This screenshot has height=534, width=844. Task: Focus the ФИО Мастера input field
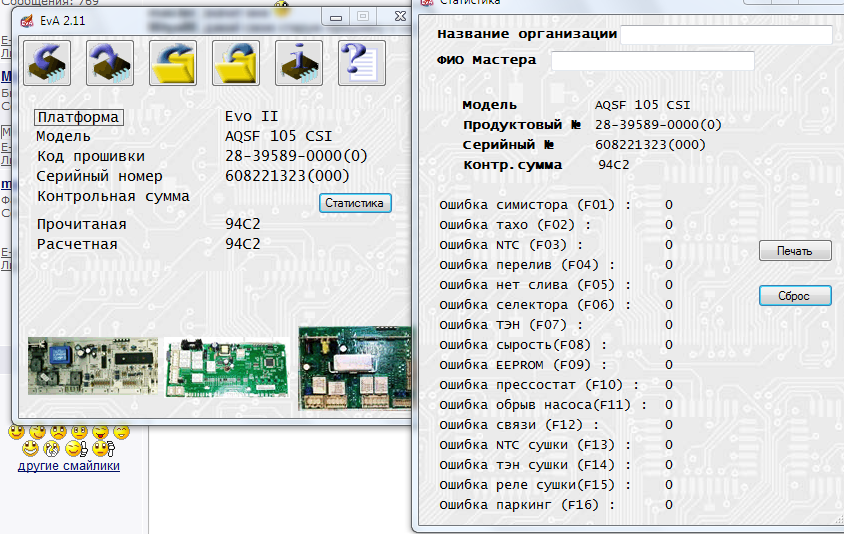[652, 61]
